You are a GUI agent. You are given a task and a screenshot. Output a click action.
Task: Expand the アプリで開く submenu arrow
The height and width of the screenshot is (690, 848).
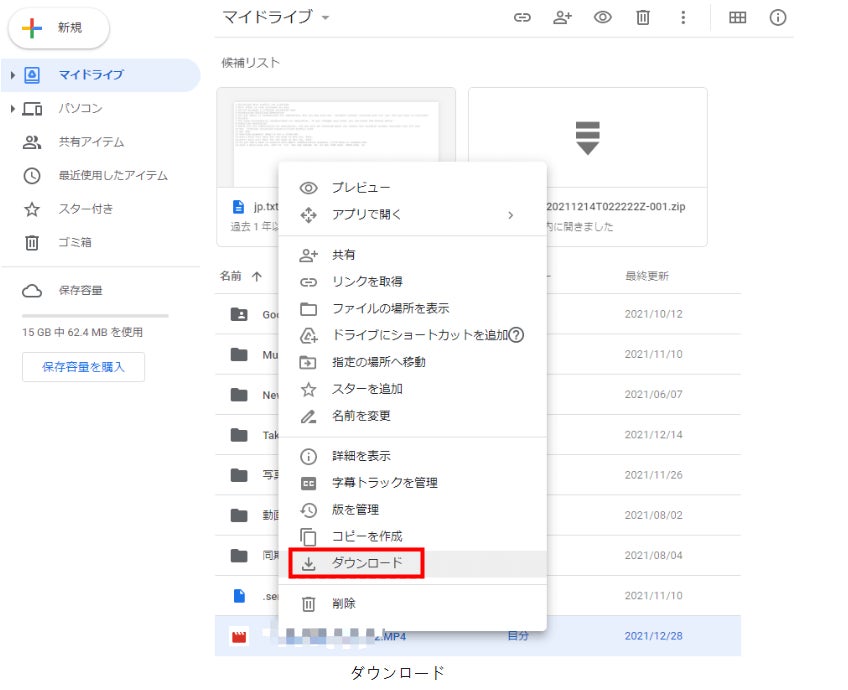coord(511,215)
